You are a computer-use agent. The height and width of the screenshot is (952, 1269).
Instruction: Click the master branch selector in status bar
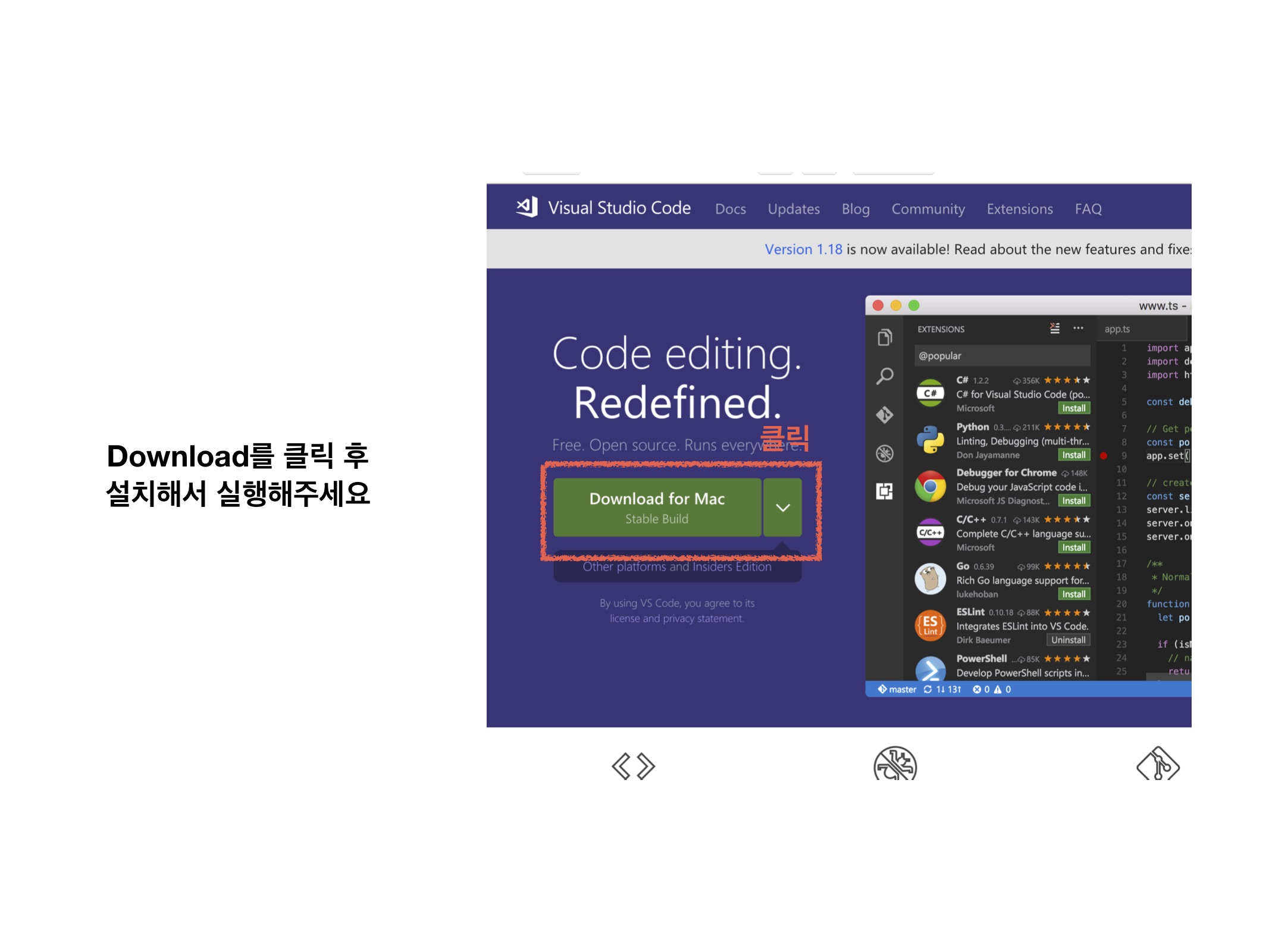click(x=897, y=690)
